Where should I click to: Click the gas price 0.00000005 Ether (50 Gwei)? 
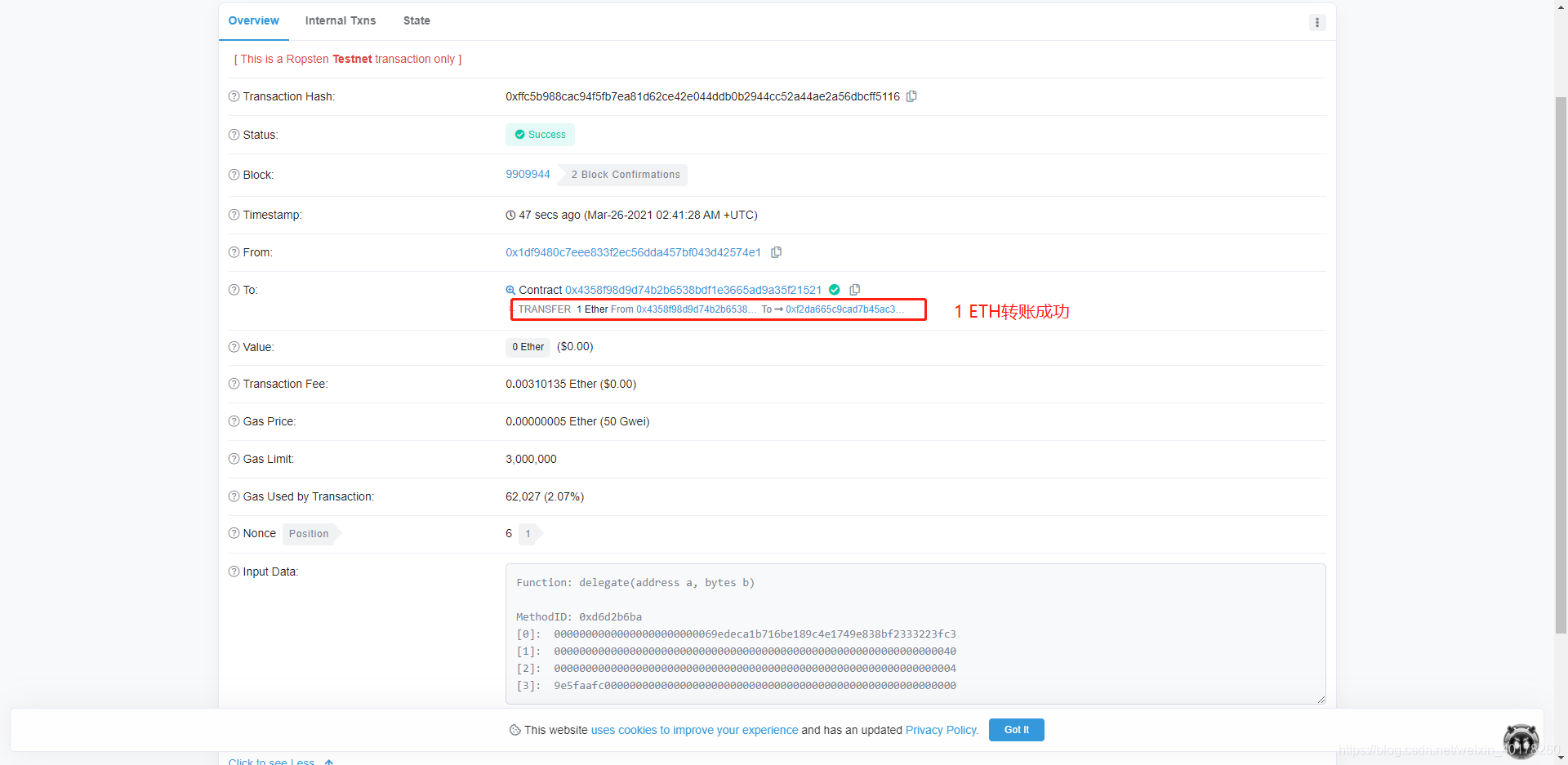click(x=577, y=421)
